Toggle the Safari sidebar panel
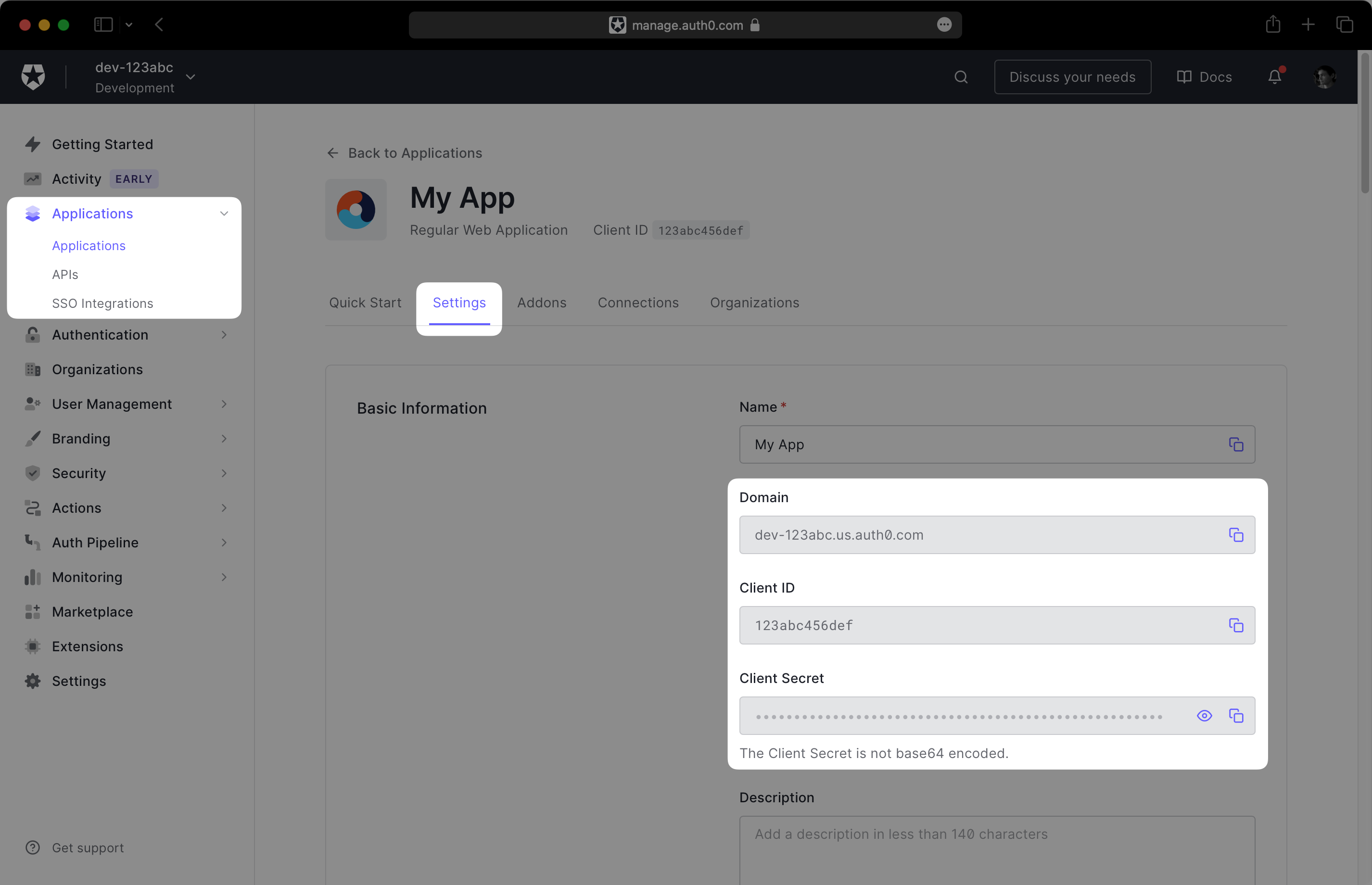 pyautogui.click(x=103, y=25)
